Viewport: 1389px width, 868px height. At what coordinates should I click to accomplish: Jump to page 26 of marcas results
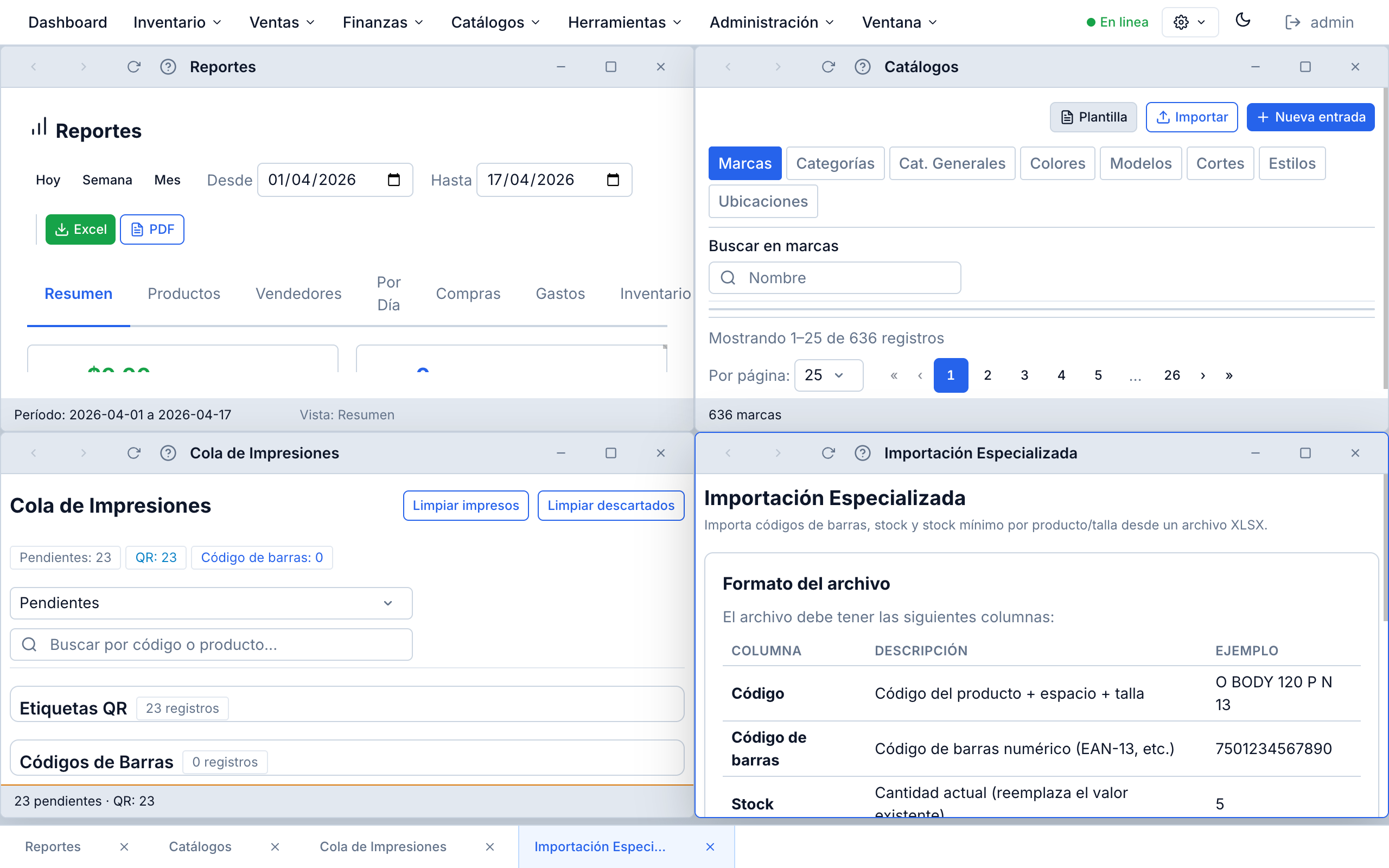coord(1172,375)
